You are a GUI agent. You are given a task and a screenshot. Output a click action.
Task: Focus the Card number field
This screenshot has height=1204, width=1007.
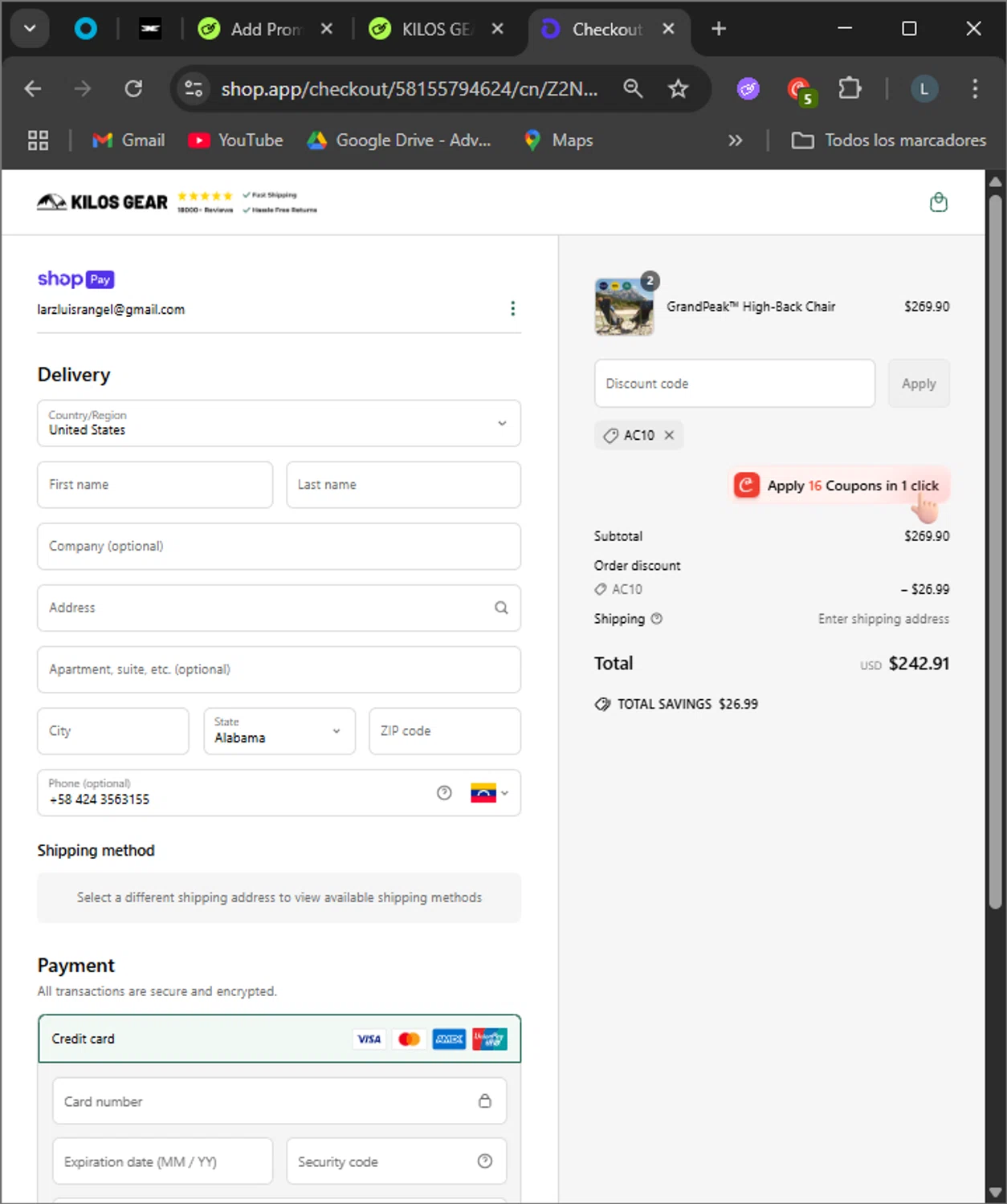pos(279,1100)
